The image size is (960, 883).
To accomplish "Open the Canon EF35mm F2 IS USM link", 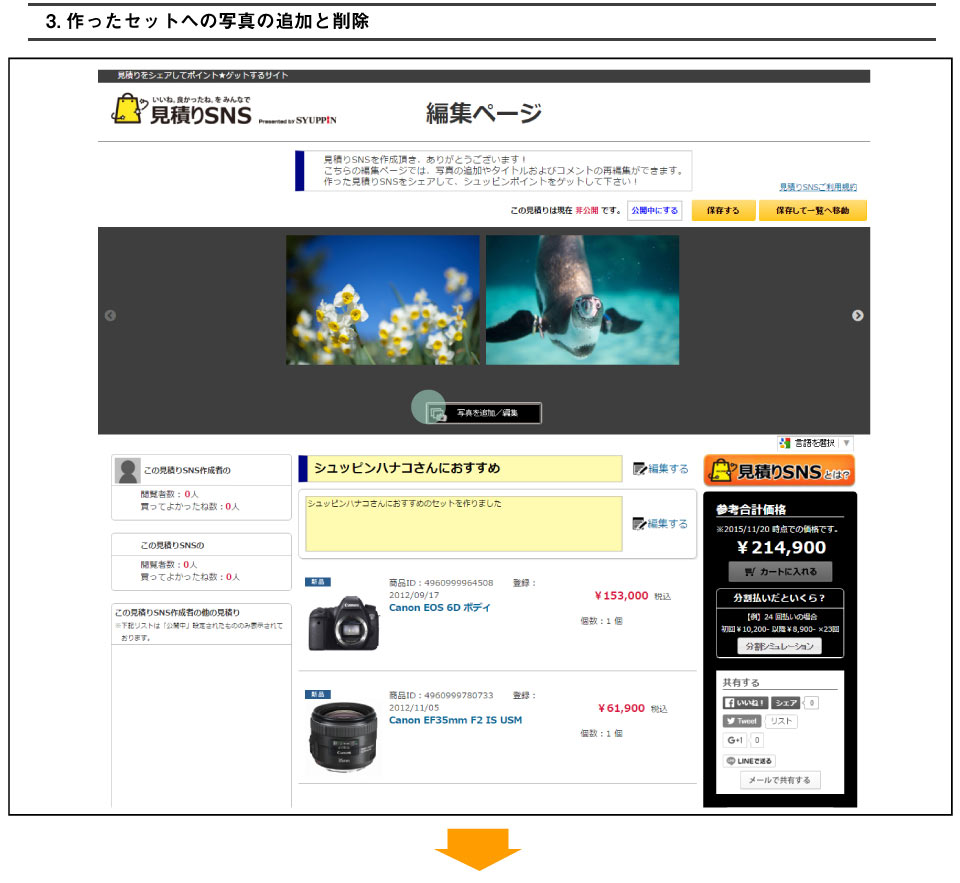I will [x=456, y=720].
